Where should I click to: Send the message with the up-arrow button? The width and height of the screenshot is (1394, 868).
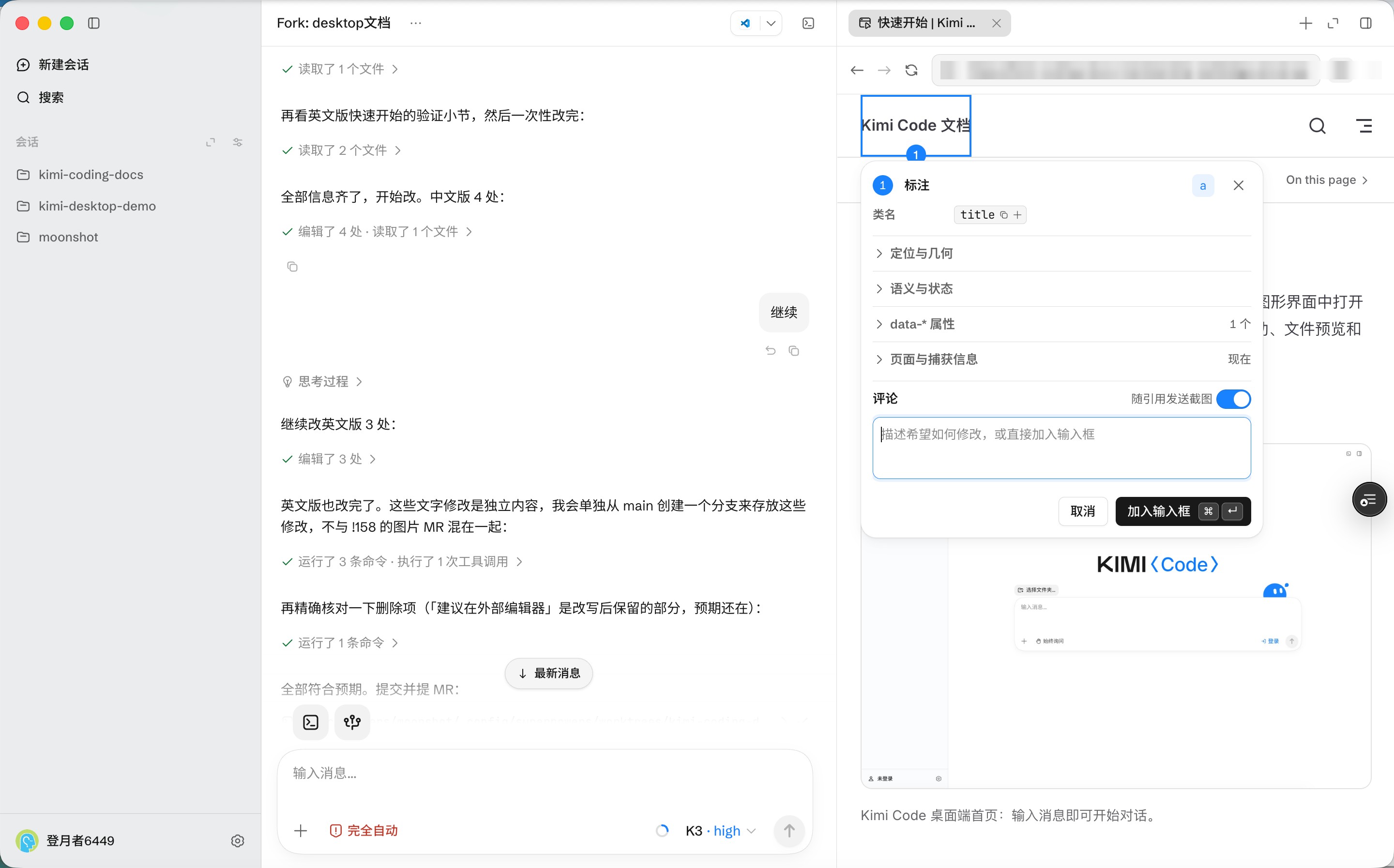[x=789, y=831]
